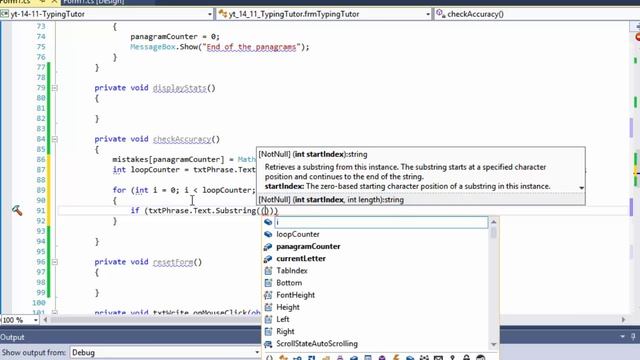Click the method icon before checkAccuracy() in navigation bar
Screen dimensions: 640x360
coord(440,14)
